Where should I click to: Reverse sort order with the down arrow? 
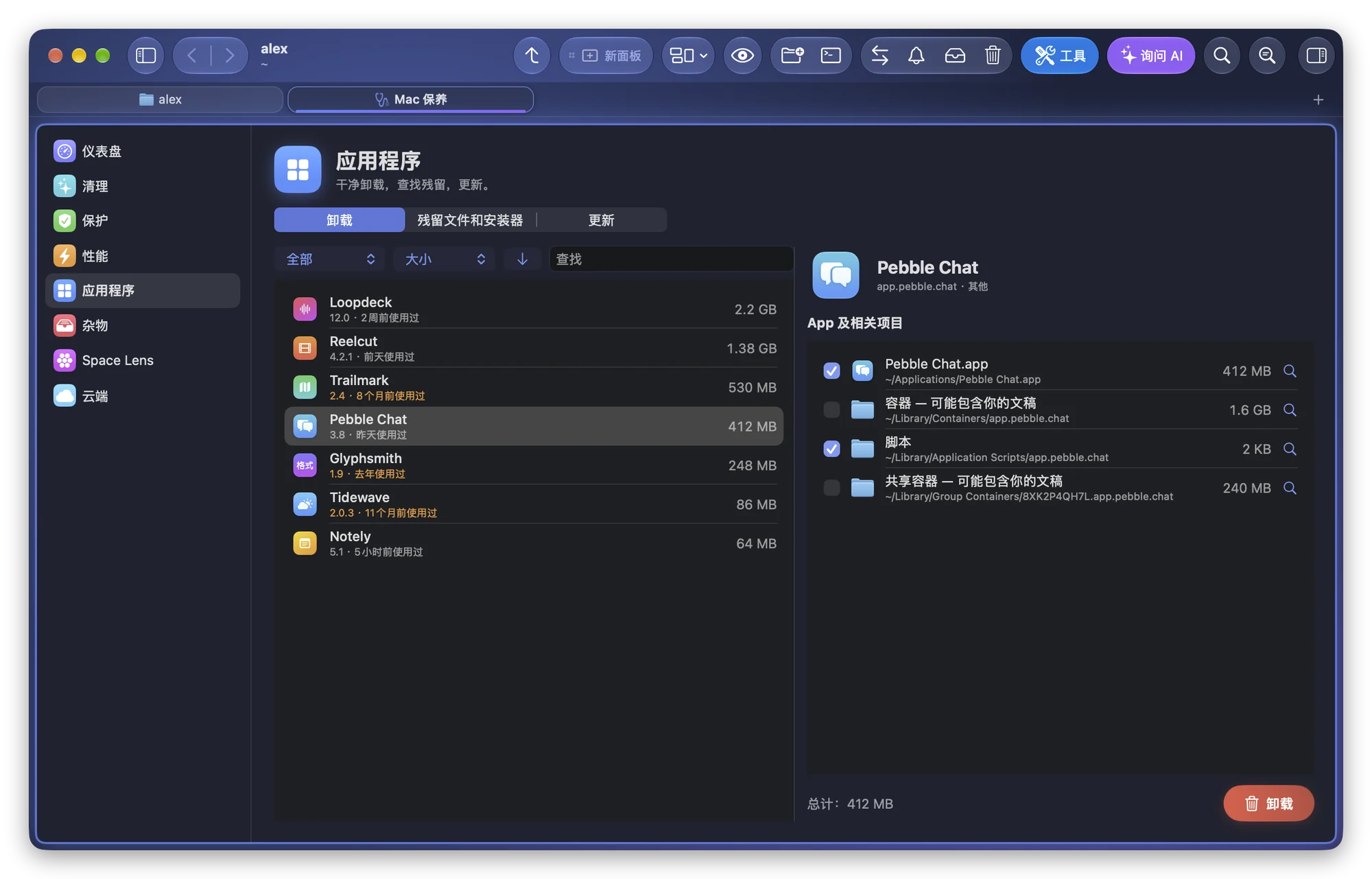tap(522, 259)
